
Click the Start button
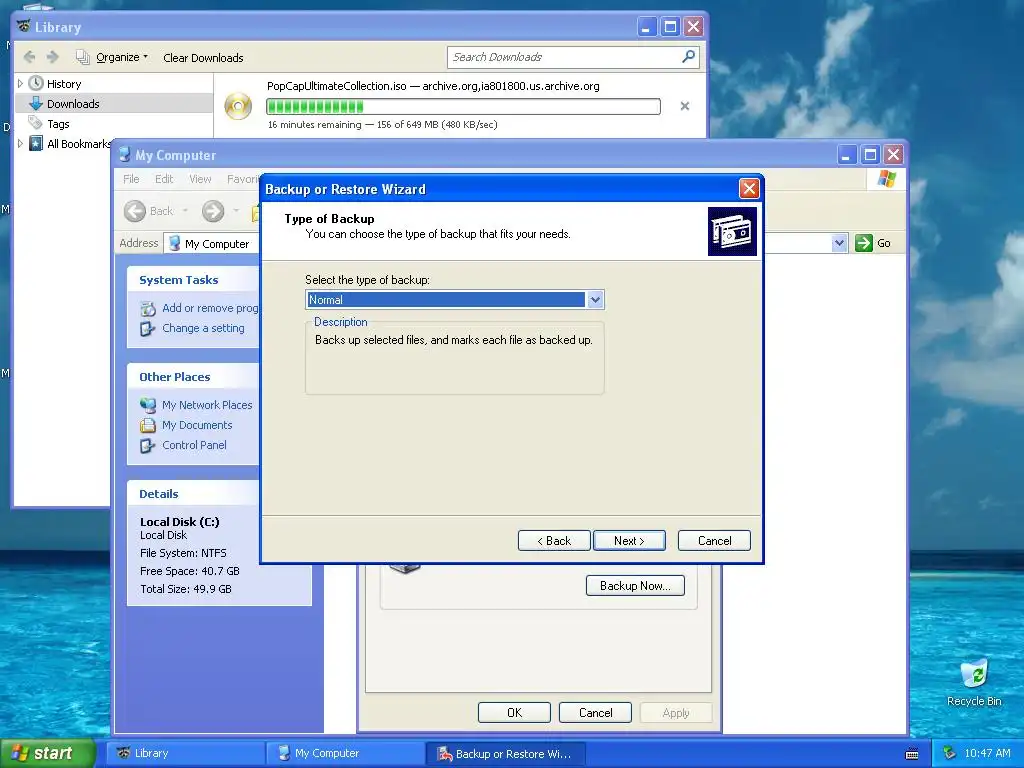tap(47, 753)
